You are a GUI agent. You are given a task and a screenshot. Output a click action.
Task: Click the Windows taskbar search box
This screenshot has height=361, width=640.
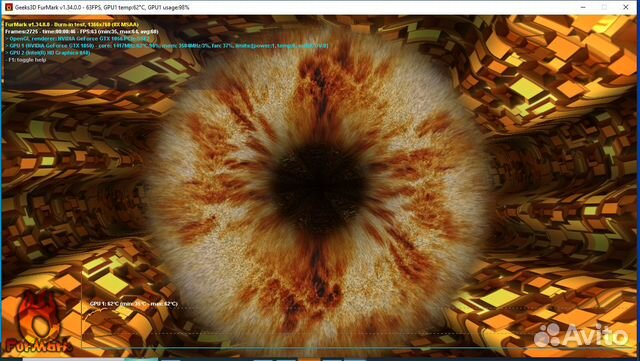pos(73,359)
